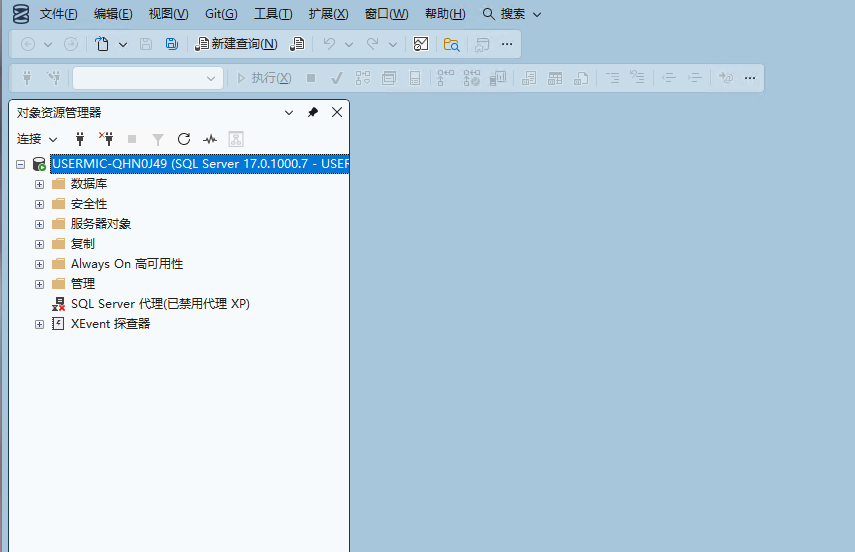Expand the 服务器对象 folder

pyautogui.click(x=39, y=224)
